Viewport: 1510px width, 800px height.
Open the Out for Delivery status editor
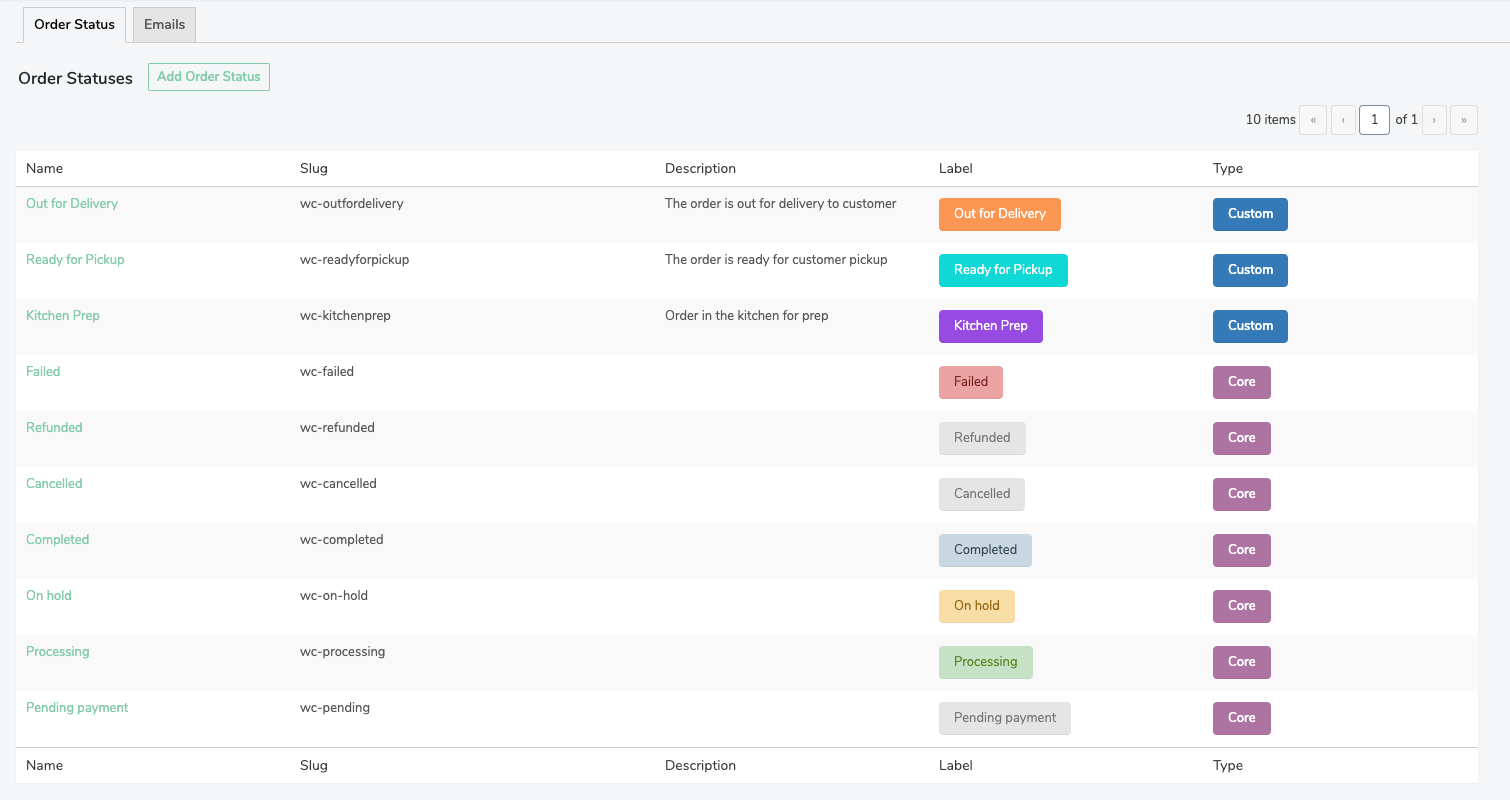pyautogui.click(x=71, y=203)
